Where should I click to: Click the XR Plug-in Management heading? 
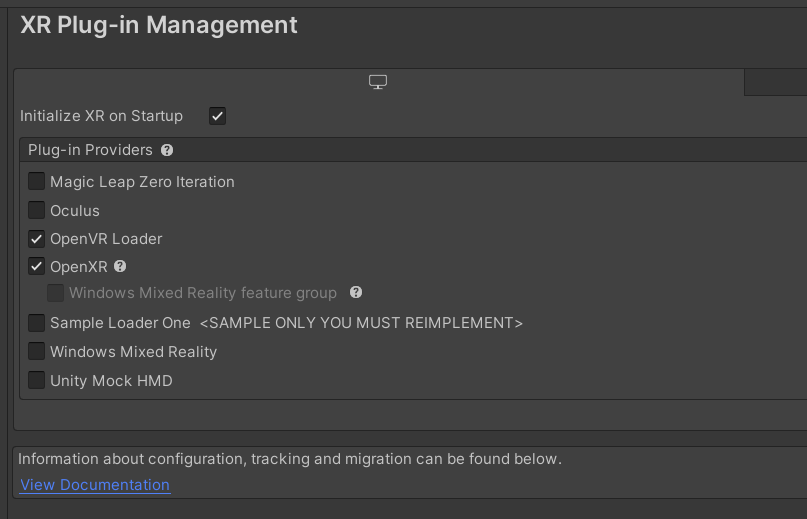tap(159, 25)
